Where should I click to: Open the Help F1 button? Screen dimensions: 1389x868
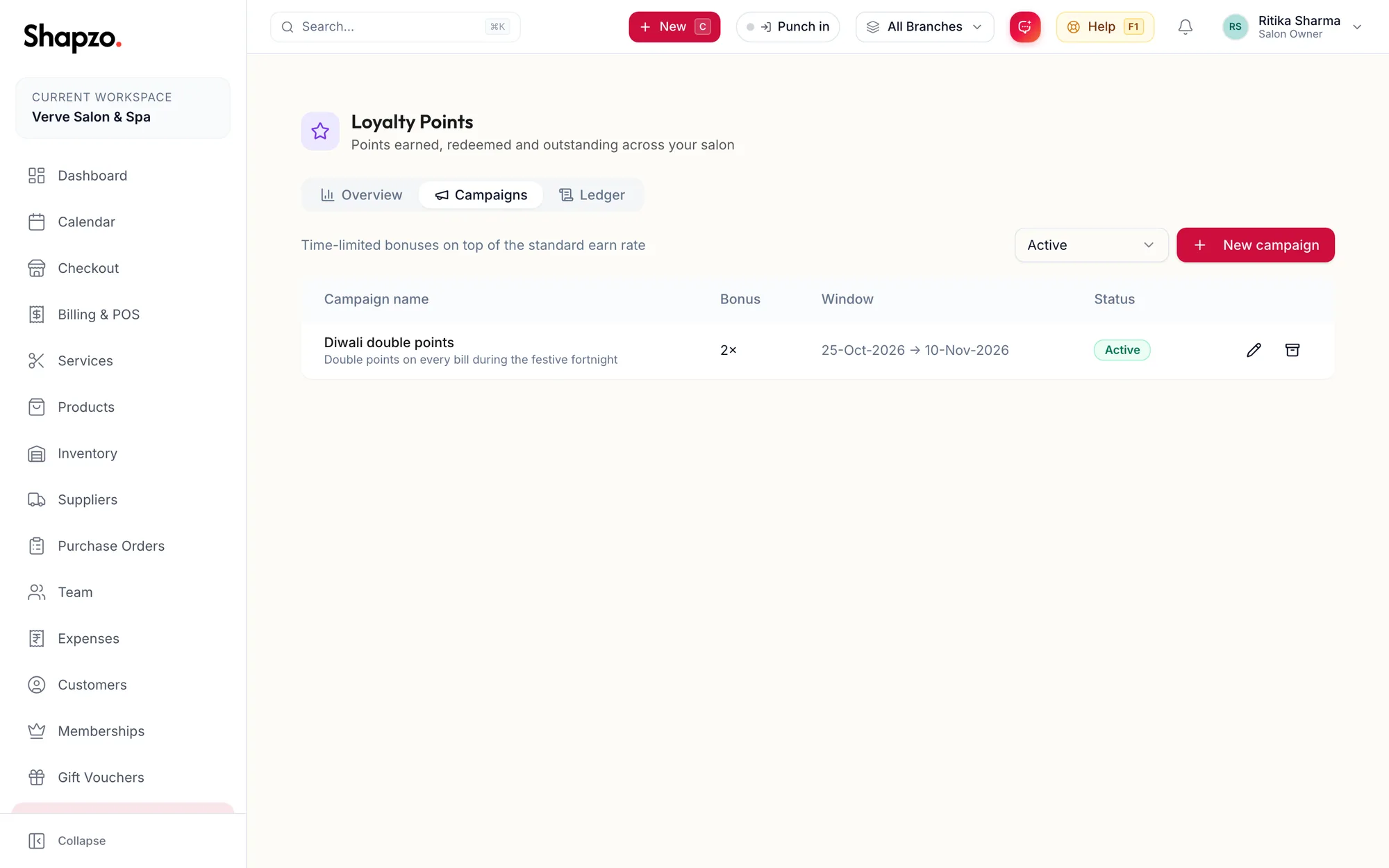[x=1105, y=27]
